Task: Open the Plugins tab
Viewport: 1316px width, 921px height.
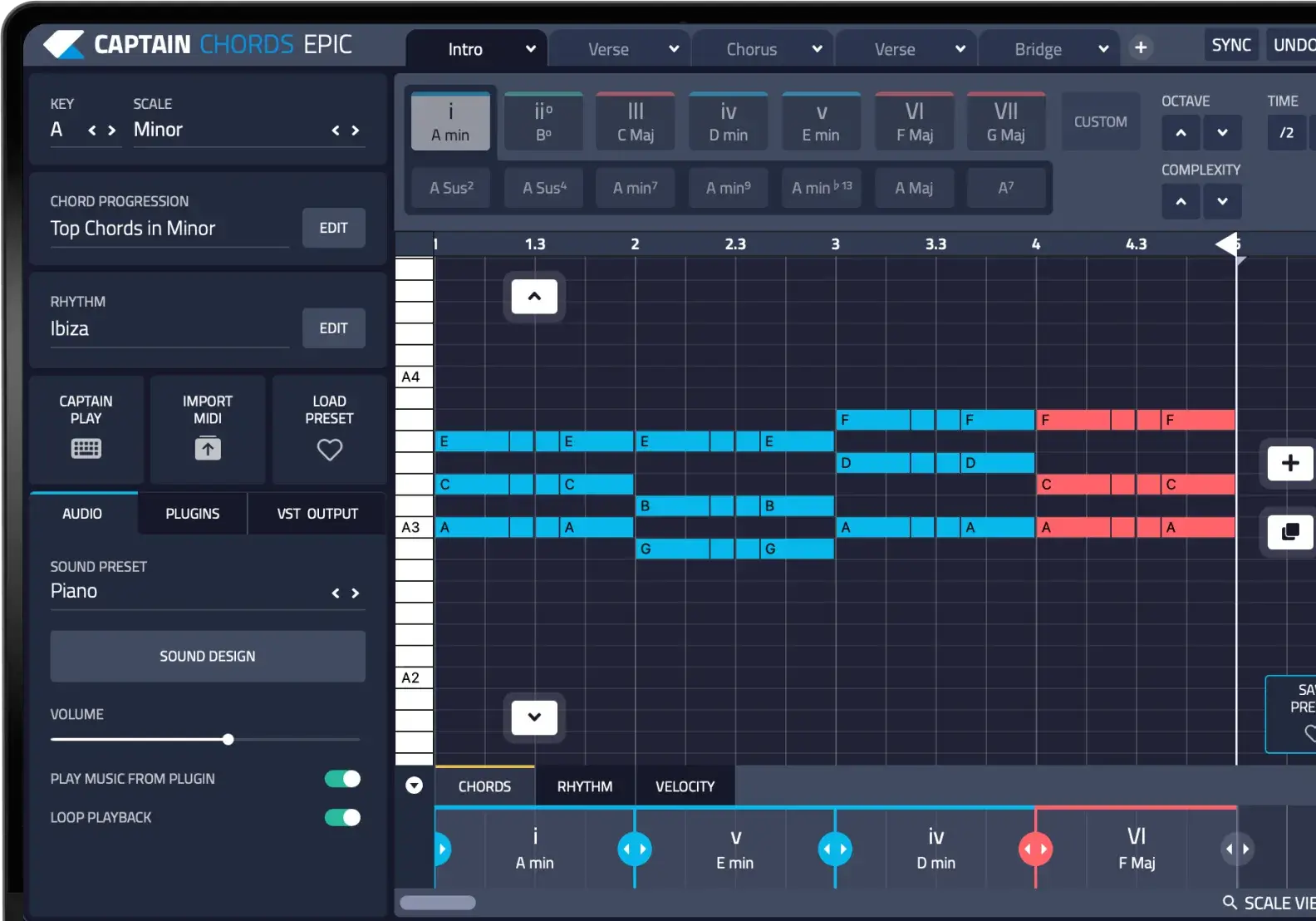Action: click(x=193, y=514)
